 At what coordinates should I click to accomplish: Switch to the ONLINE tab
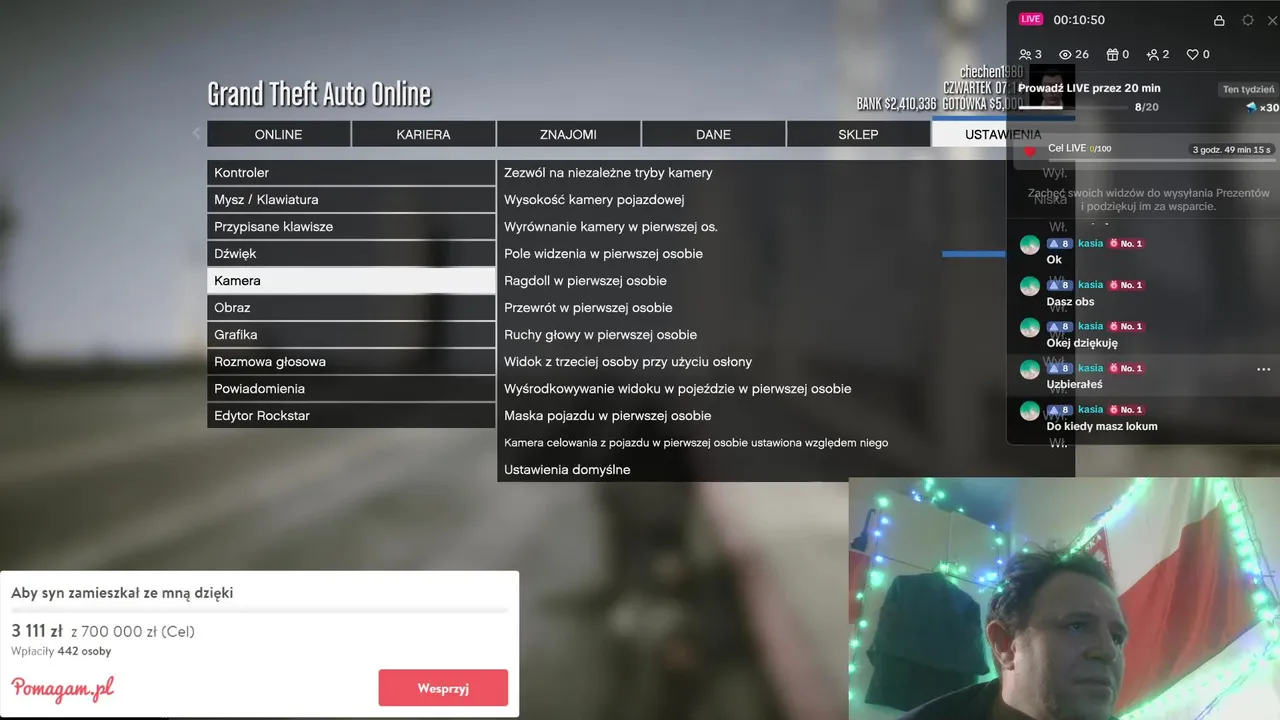coord(278,134)
